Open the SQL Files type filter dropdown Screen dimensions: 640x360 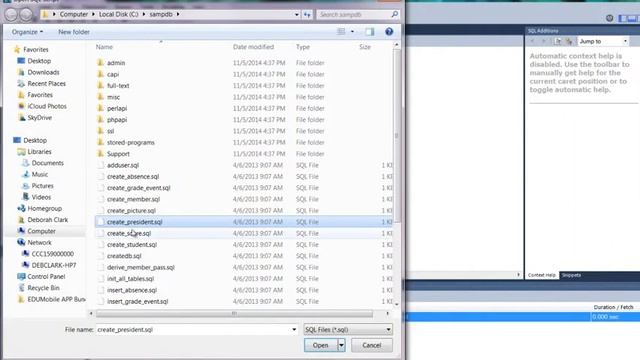tap(348, 329)
